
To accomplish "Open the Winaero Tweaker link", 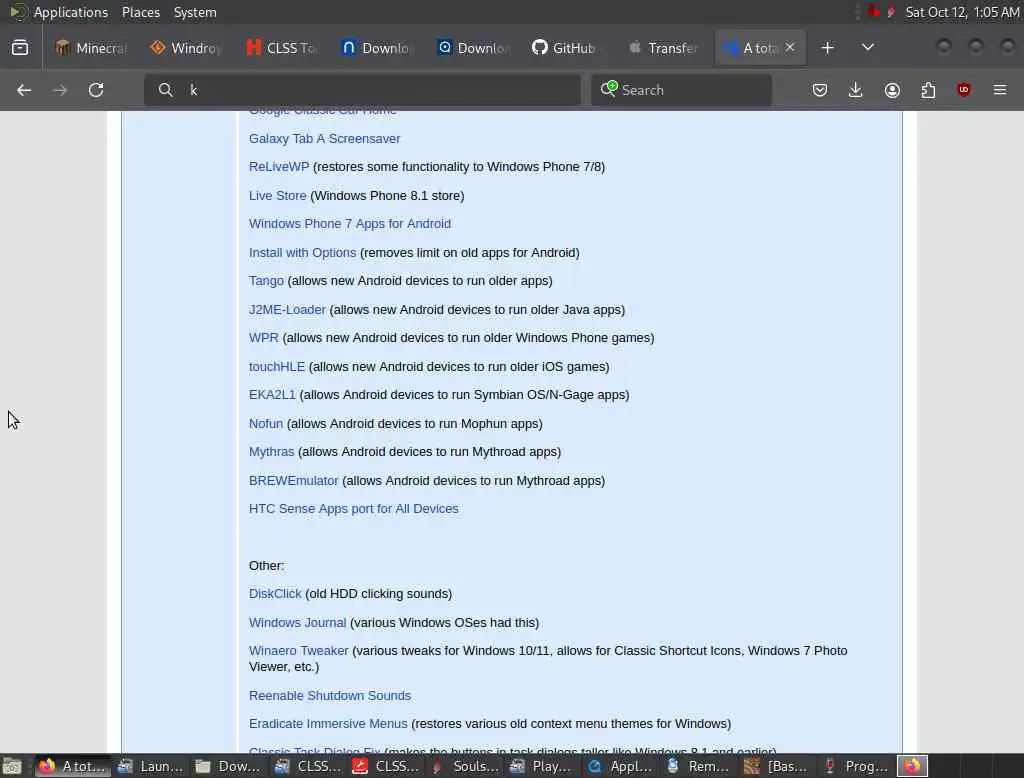I will coord(298,651).
